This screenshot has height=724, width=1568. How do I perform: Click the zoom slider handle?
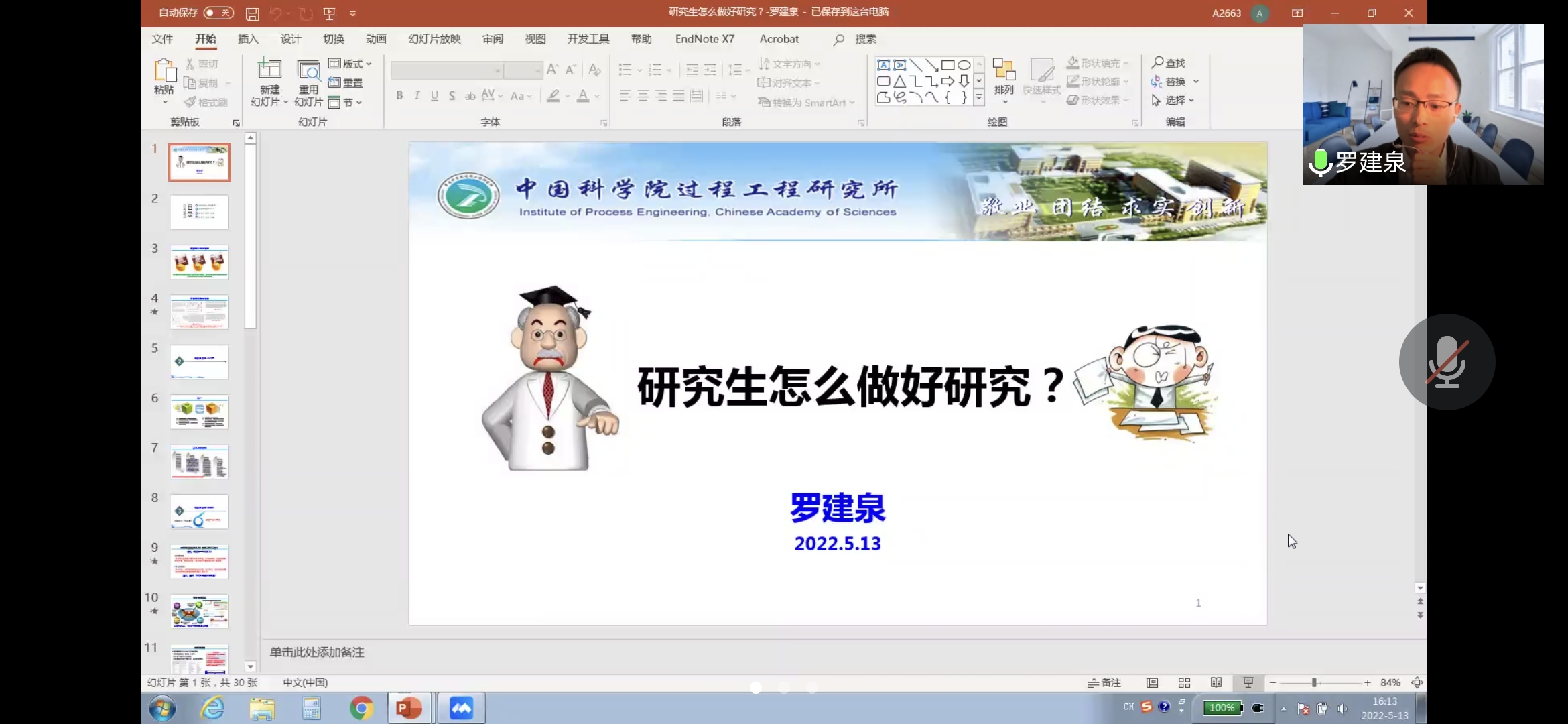[x=1314, y=682]
